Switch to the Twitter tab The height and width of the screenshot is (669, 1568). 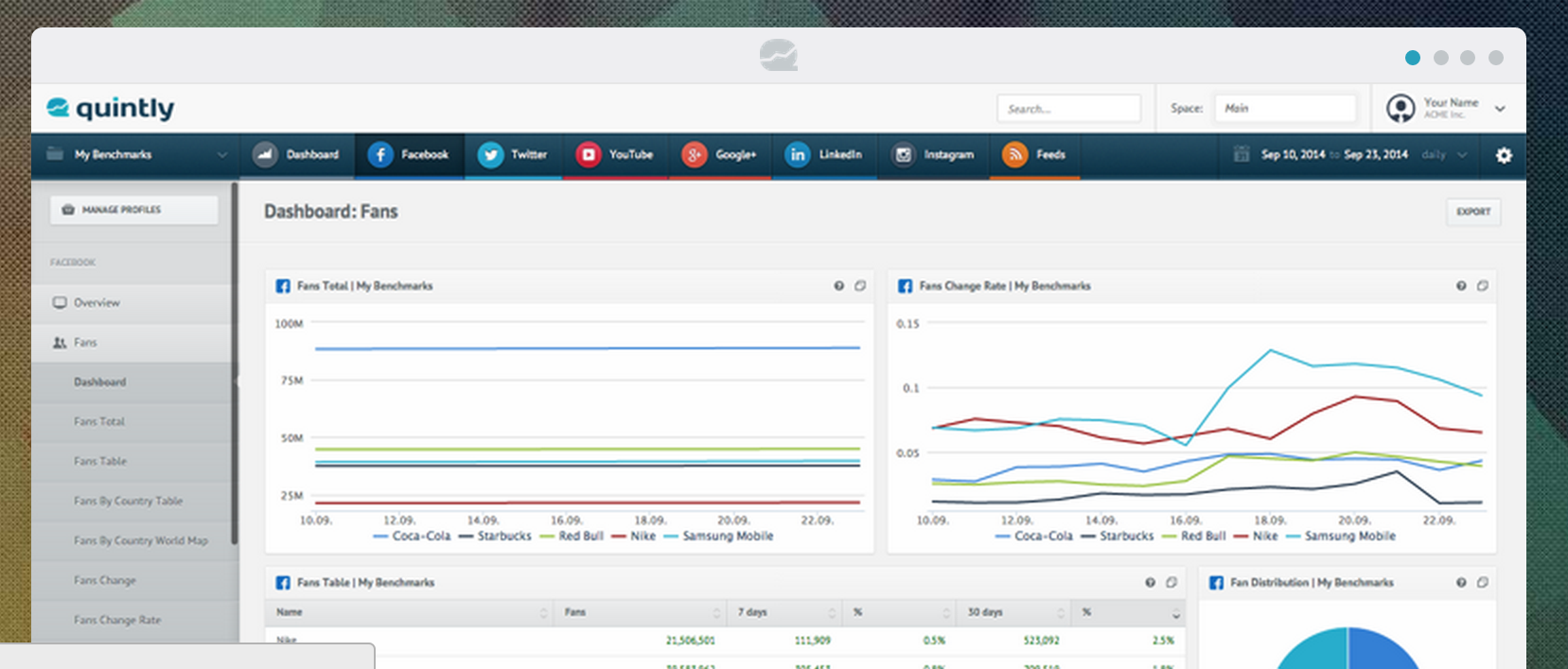pyautogui.click(x=513, y=154)
